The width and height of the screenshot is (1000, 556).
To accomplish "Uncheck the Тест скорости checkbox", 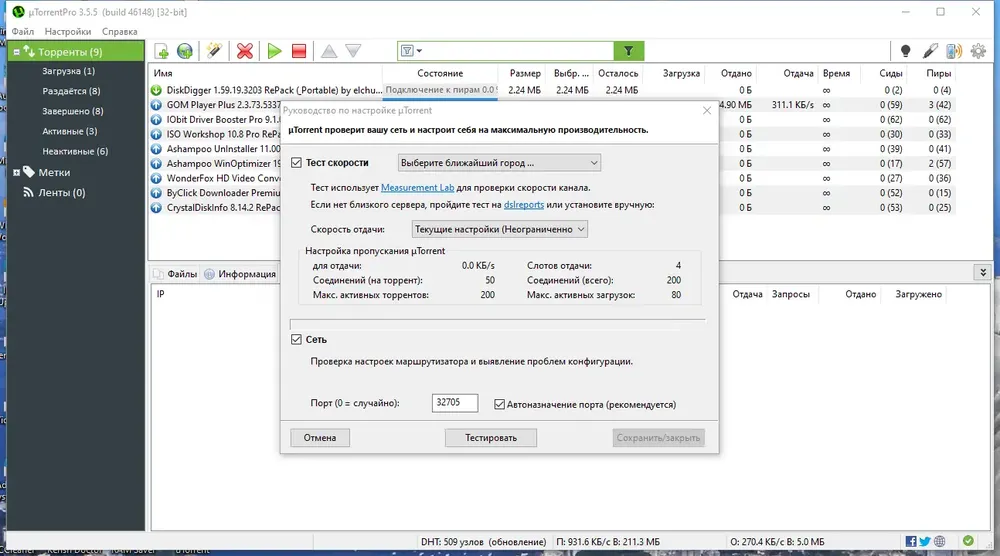I will (296, 163).
